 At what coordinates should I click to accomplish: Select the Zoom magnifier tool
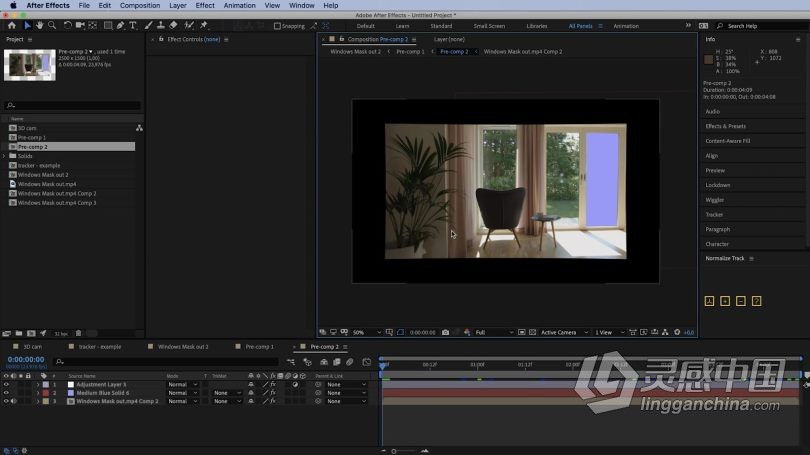pyautogui.click(x=52, y=25)
